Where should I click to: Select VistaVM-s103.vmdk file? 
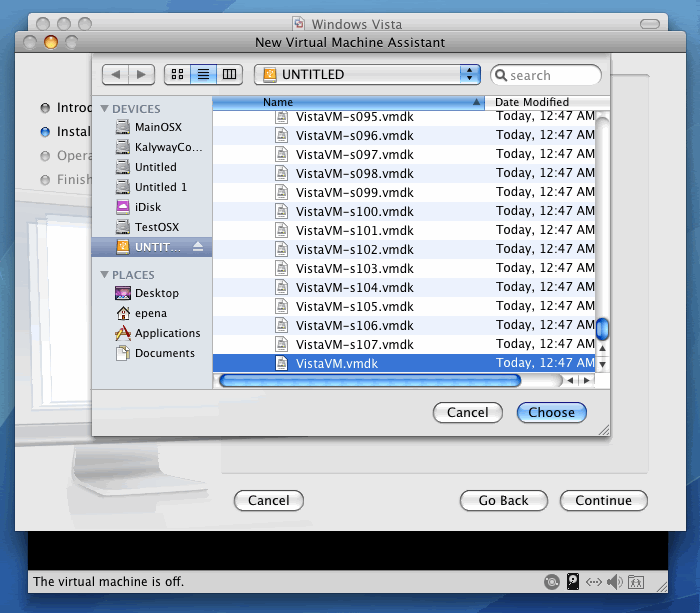point(404,268)
